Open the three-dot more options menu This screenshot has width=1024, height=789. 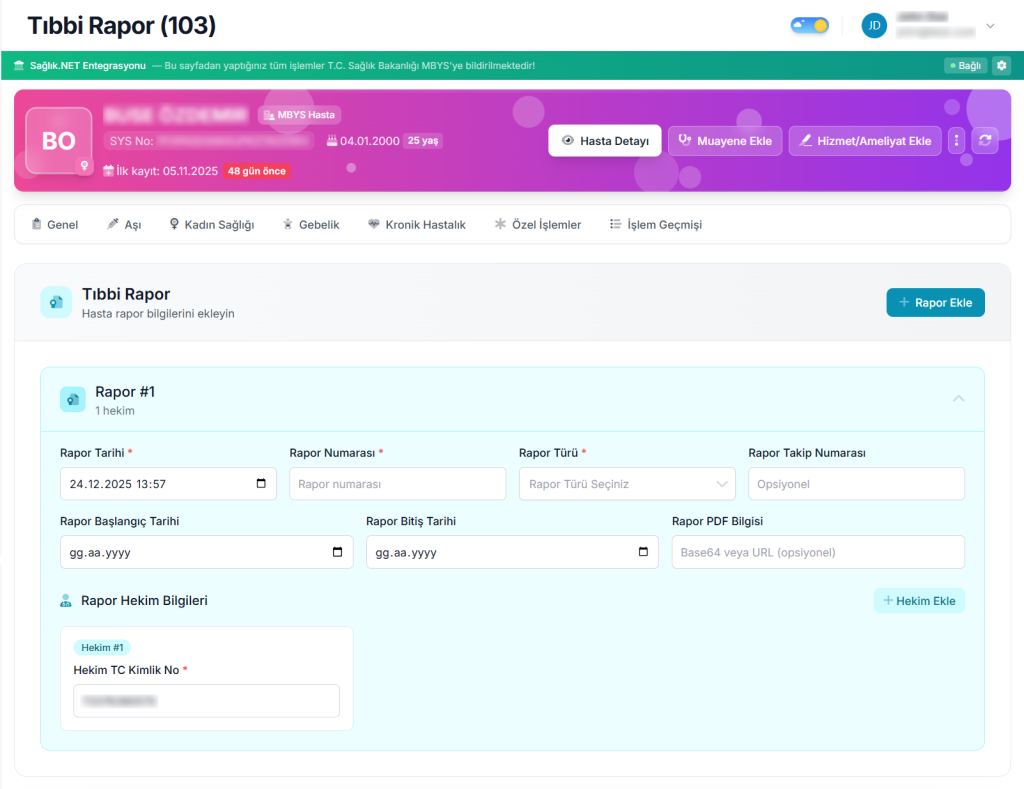[x=956, y=141]
